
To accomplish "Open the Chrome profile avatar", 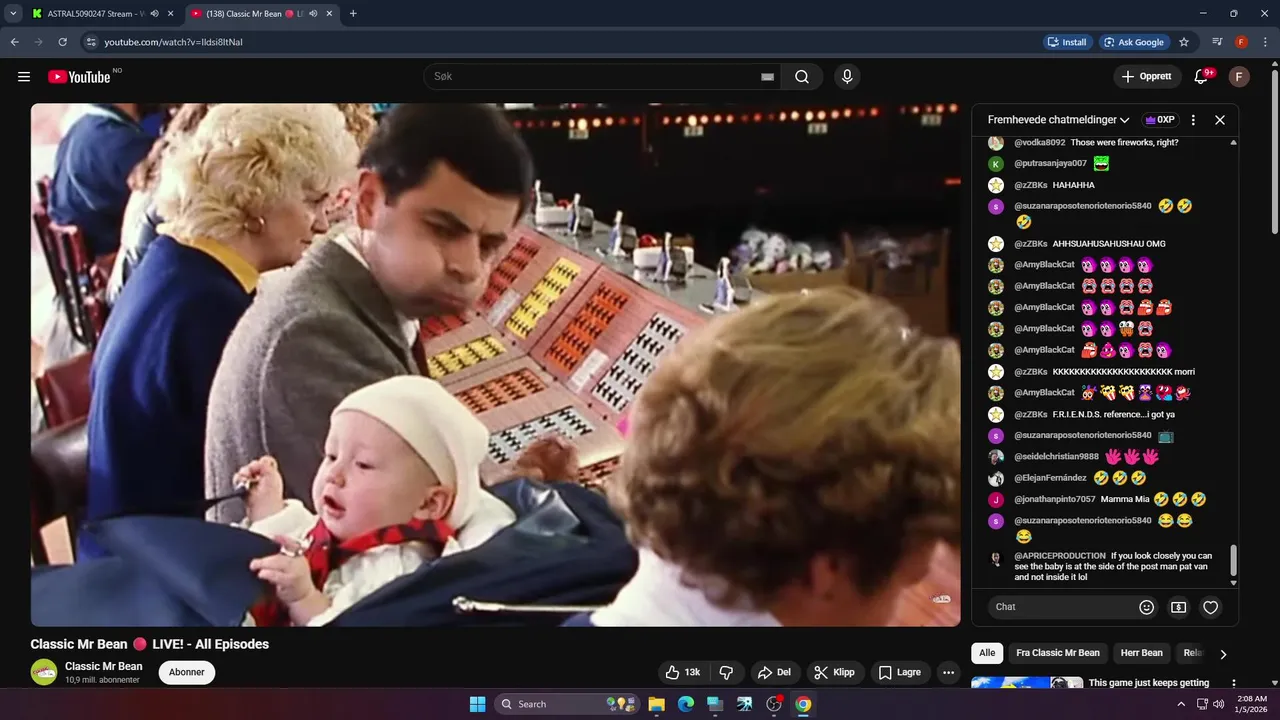I will click(x=1241, y=42).
